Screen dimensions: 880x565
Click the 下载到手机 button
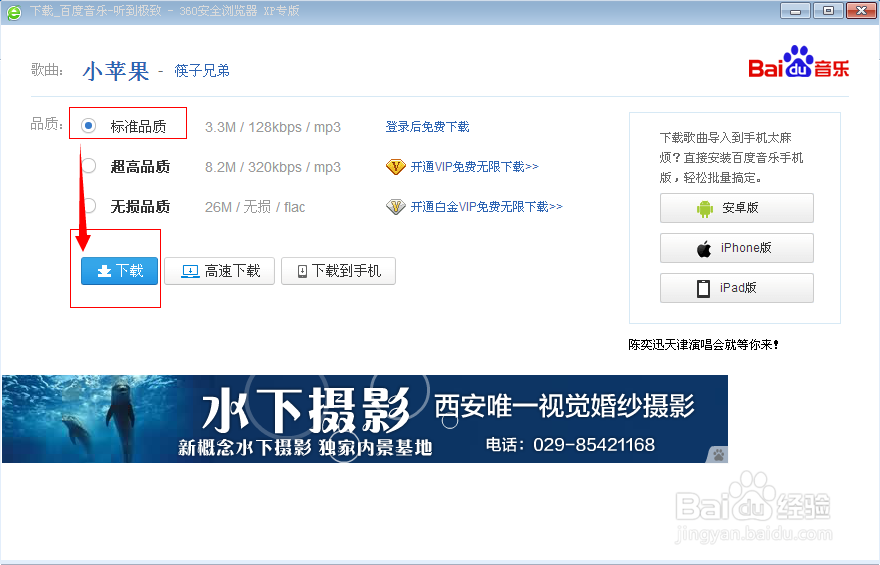coord(338,271)
